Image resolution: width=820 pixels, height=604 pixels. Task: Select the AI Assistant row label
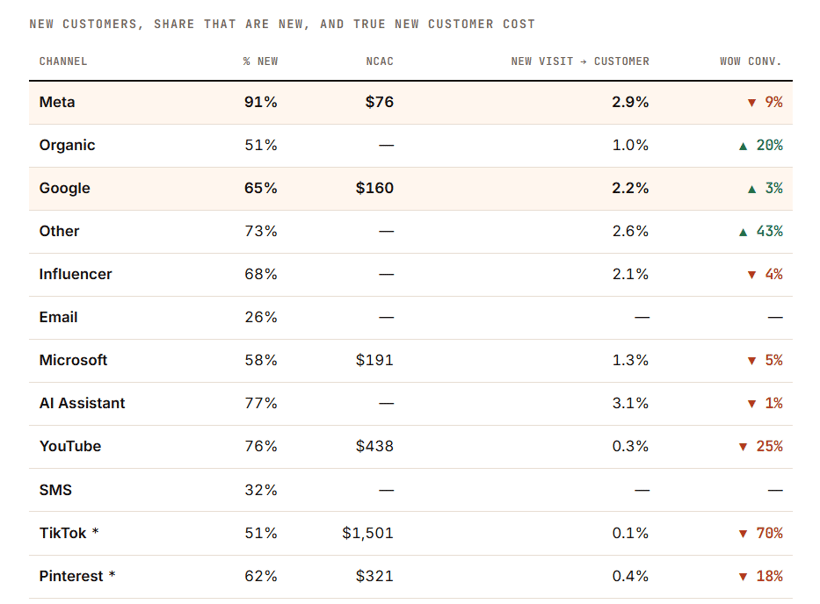point(82,403)
